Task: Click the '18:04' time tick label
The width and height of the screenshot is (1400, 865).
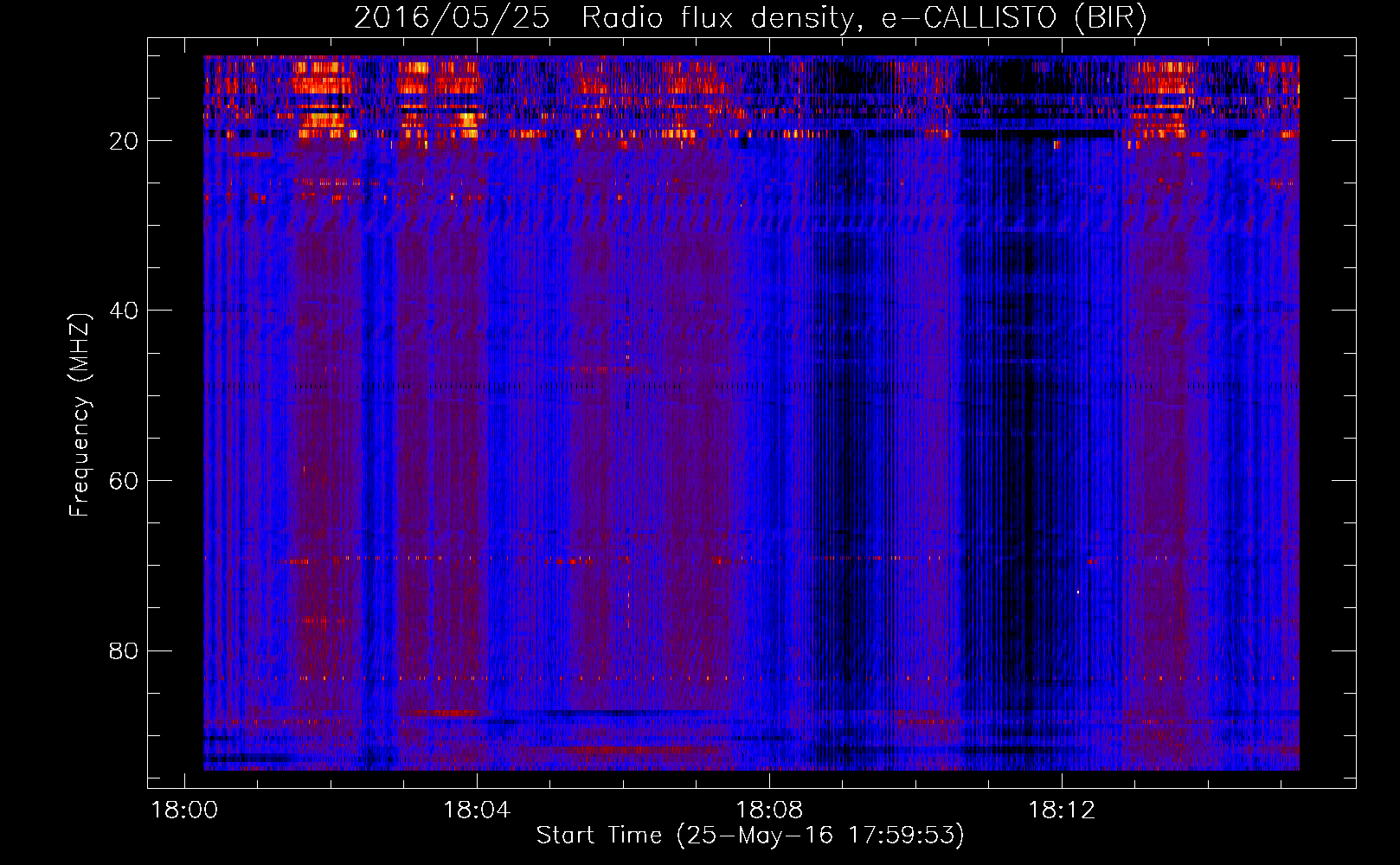Action: [x=477, y=811]
